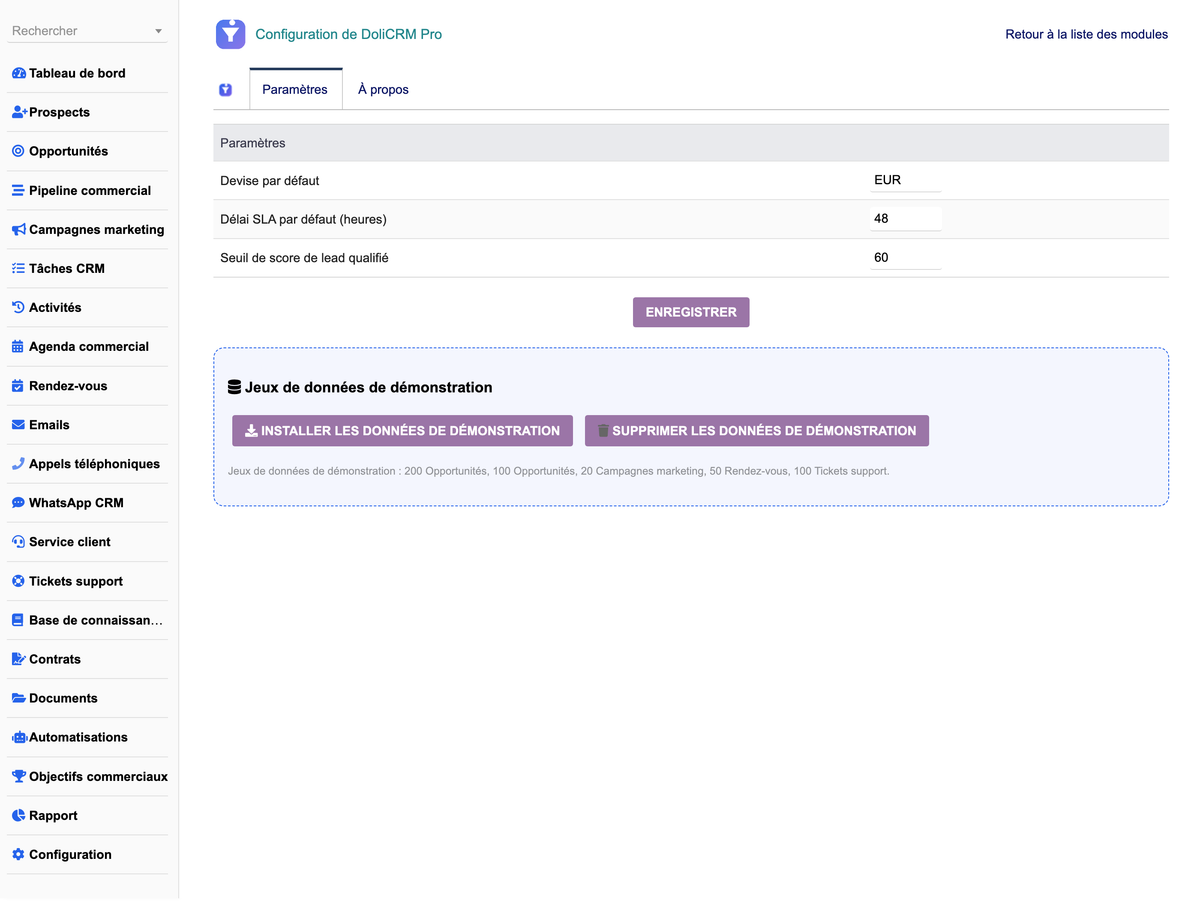Click the Campagnes marketing megaphone icon
The height and width of the screenshot is (915, 1200).
(x=18, y=230)
